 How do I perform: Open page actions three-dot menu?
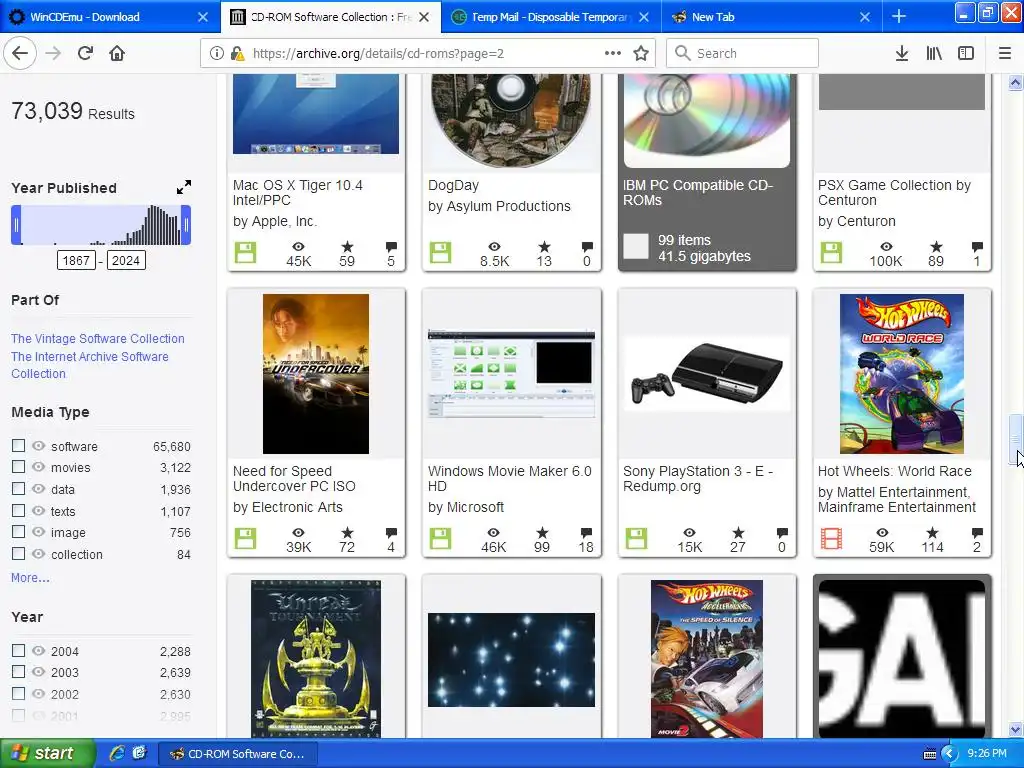[x=613, y=53]
